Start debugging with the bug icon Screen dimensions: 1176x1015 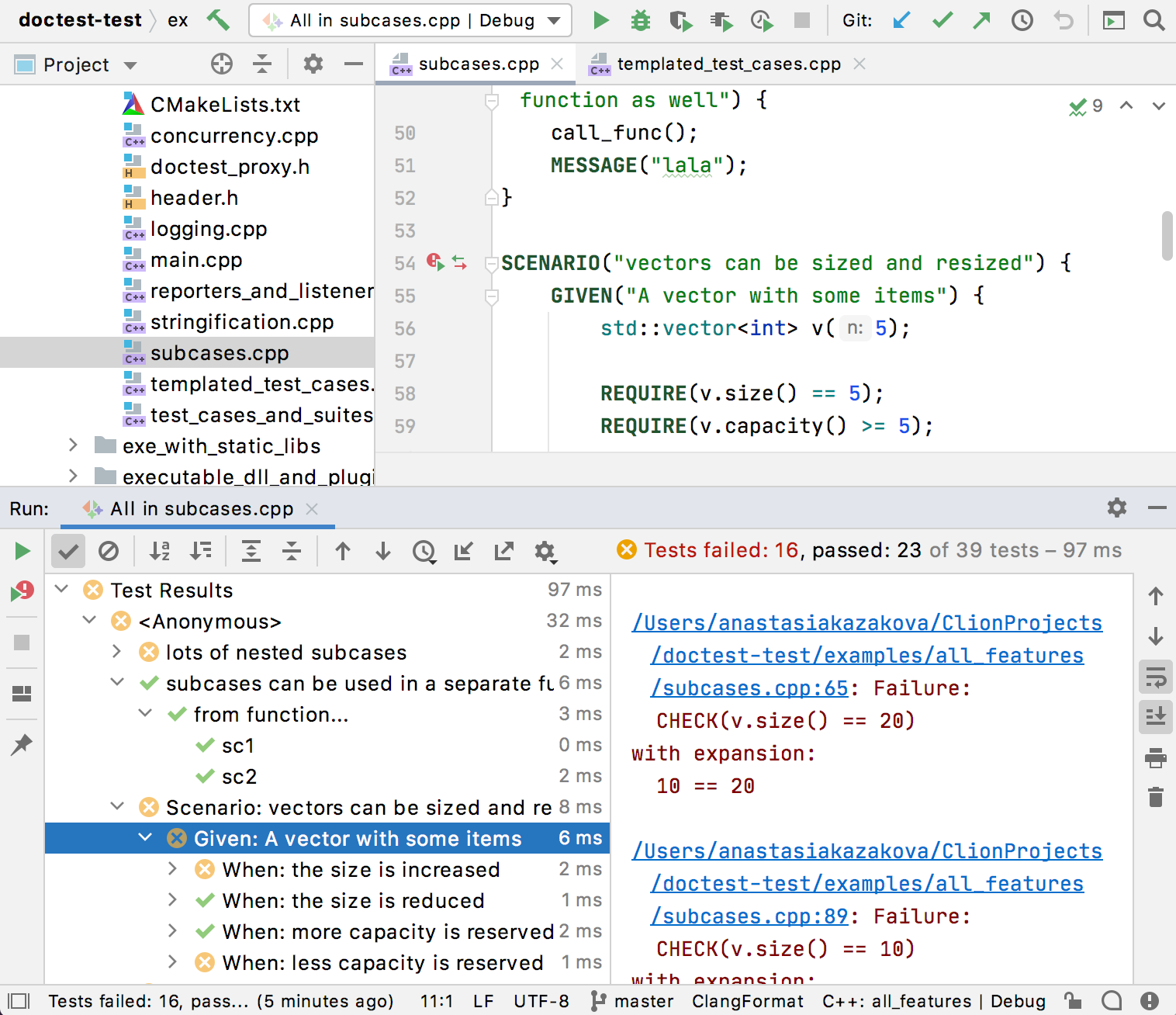640,20
